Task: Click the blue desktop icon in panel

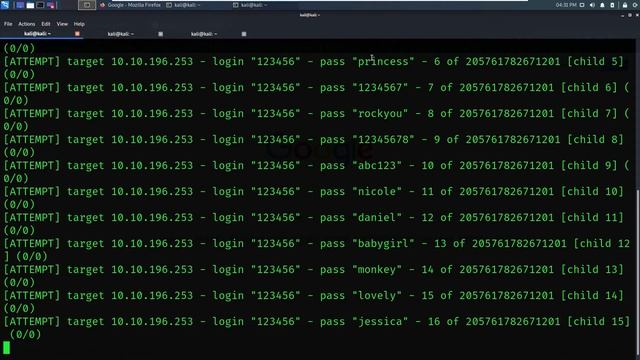Action: click(20, 5)
